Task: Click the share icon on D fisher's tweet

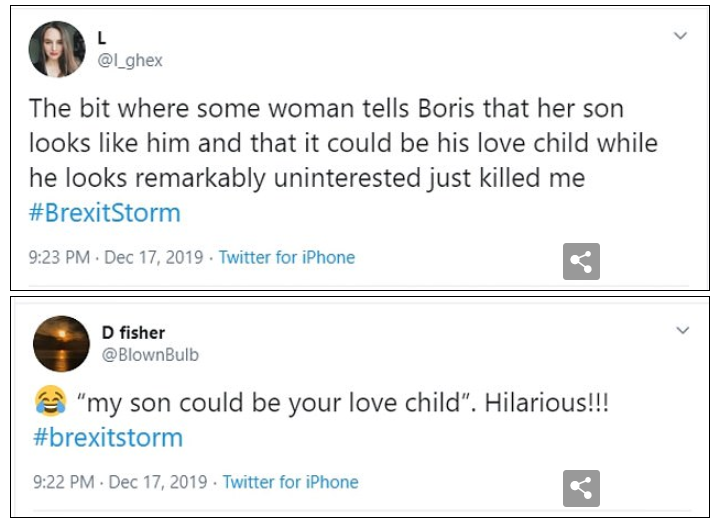Action: [x=581, y=487]
